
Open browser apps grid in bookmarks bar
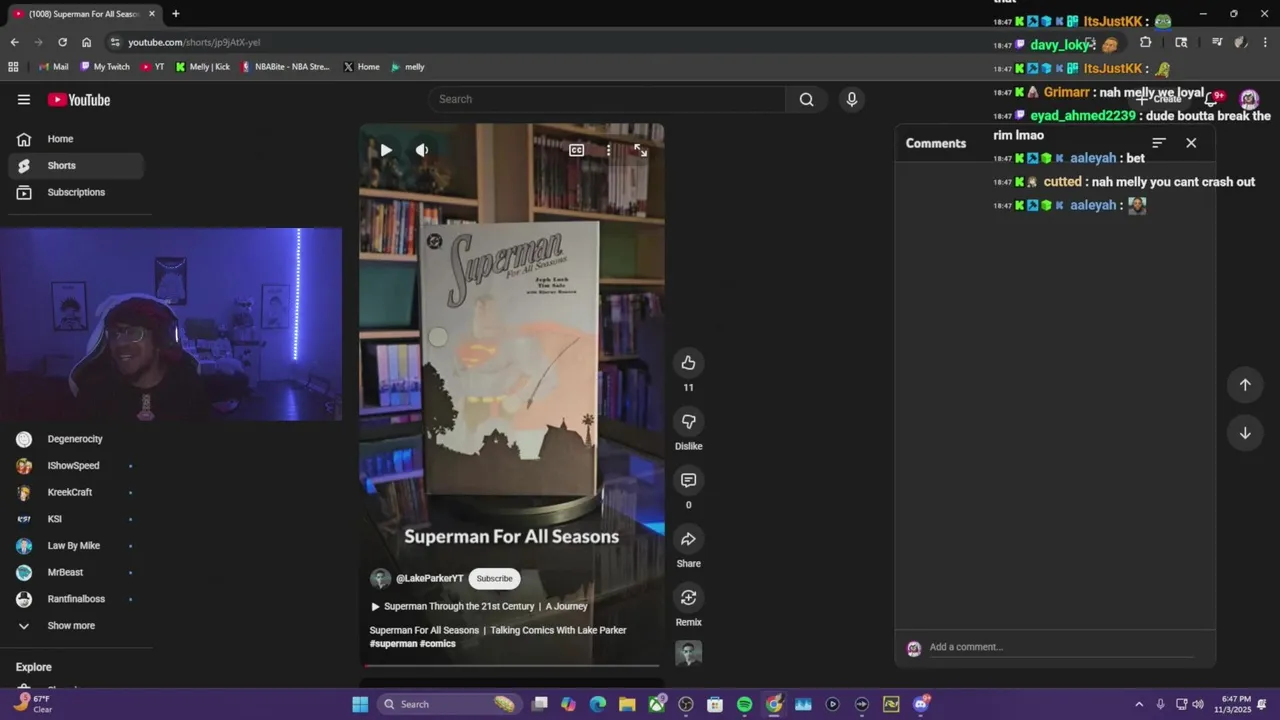click(x=13, y=67)
